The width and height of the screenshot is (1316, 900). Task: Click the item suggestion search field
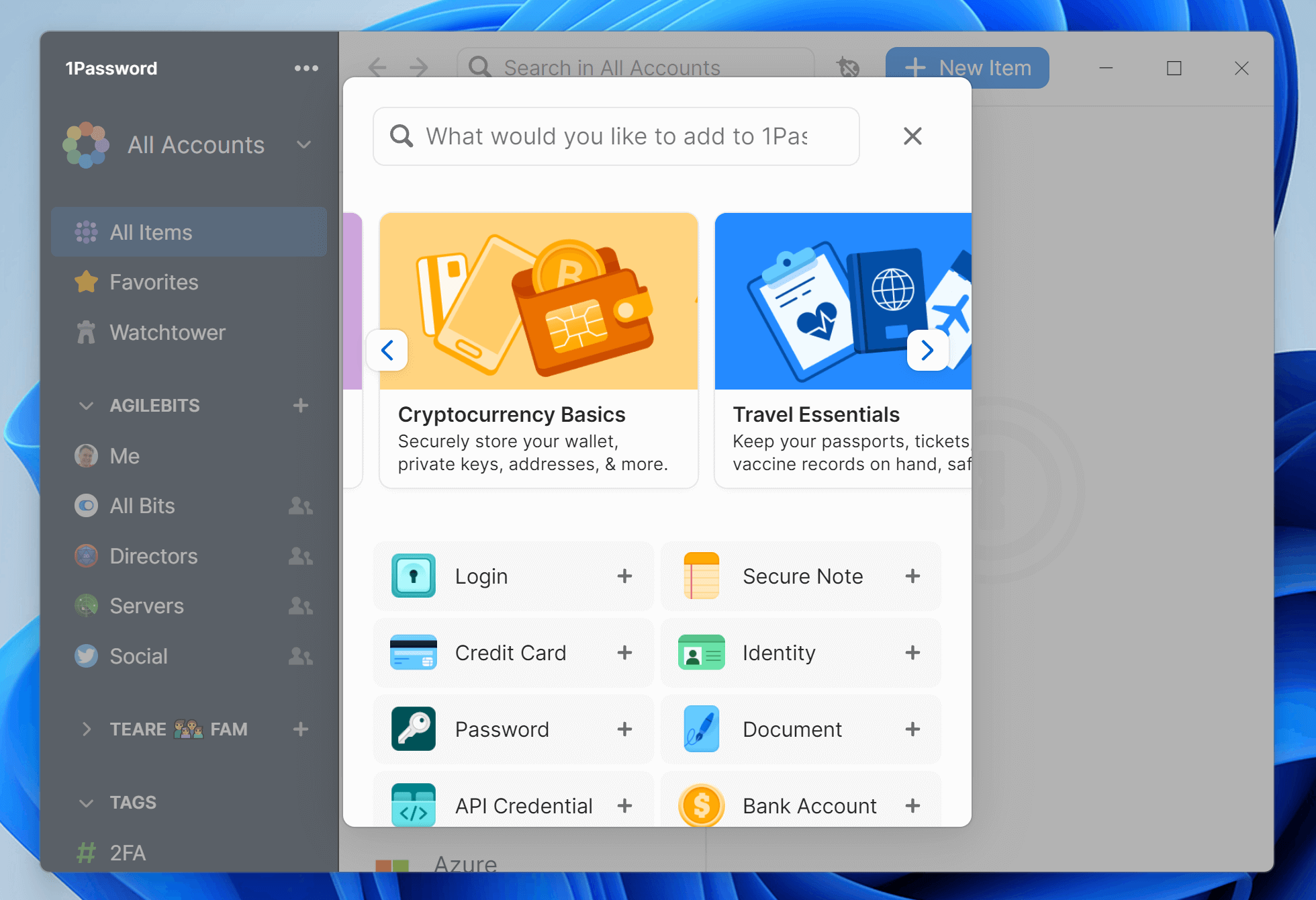(616, 136)
